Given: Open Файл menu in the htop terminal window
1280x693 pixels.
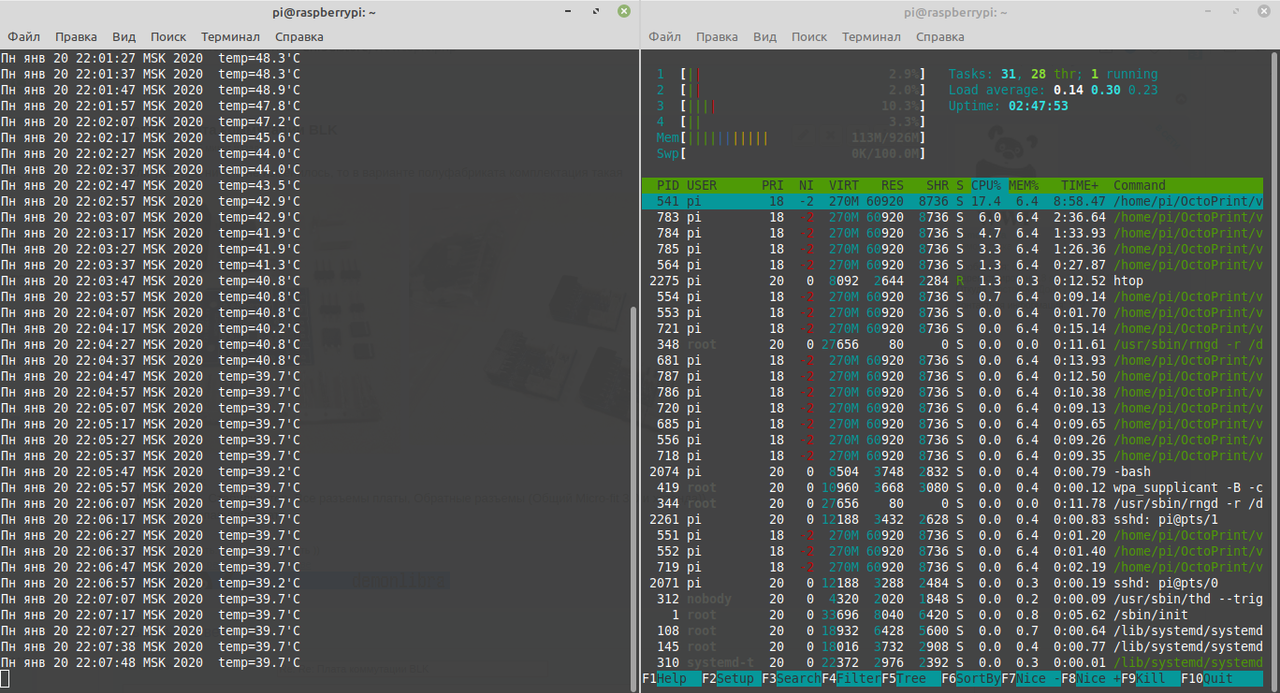Looking at the screenshot, I should pos(665,36).
